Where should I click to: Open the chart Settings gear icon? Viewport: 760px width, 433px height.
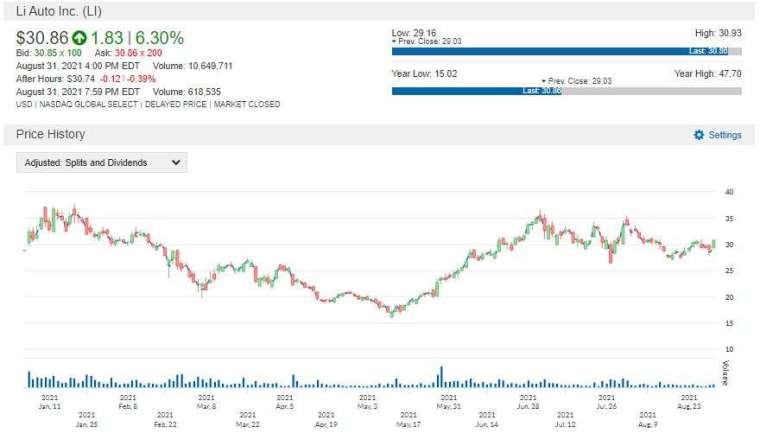698,135
